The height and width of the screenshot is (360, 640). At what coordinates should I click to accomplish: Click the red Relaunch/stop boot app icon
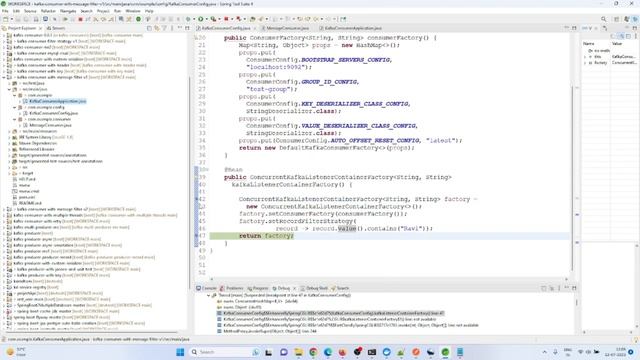pos(226,19)
